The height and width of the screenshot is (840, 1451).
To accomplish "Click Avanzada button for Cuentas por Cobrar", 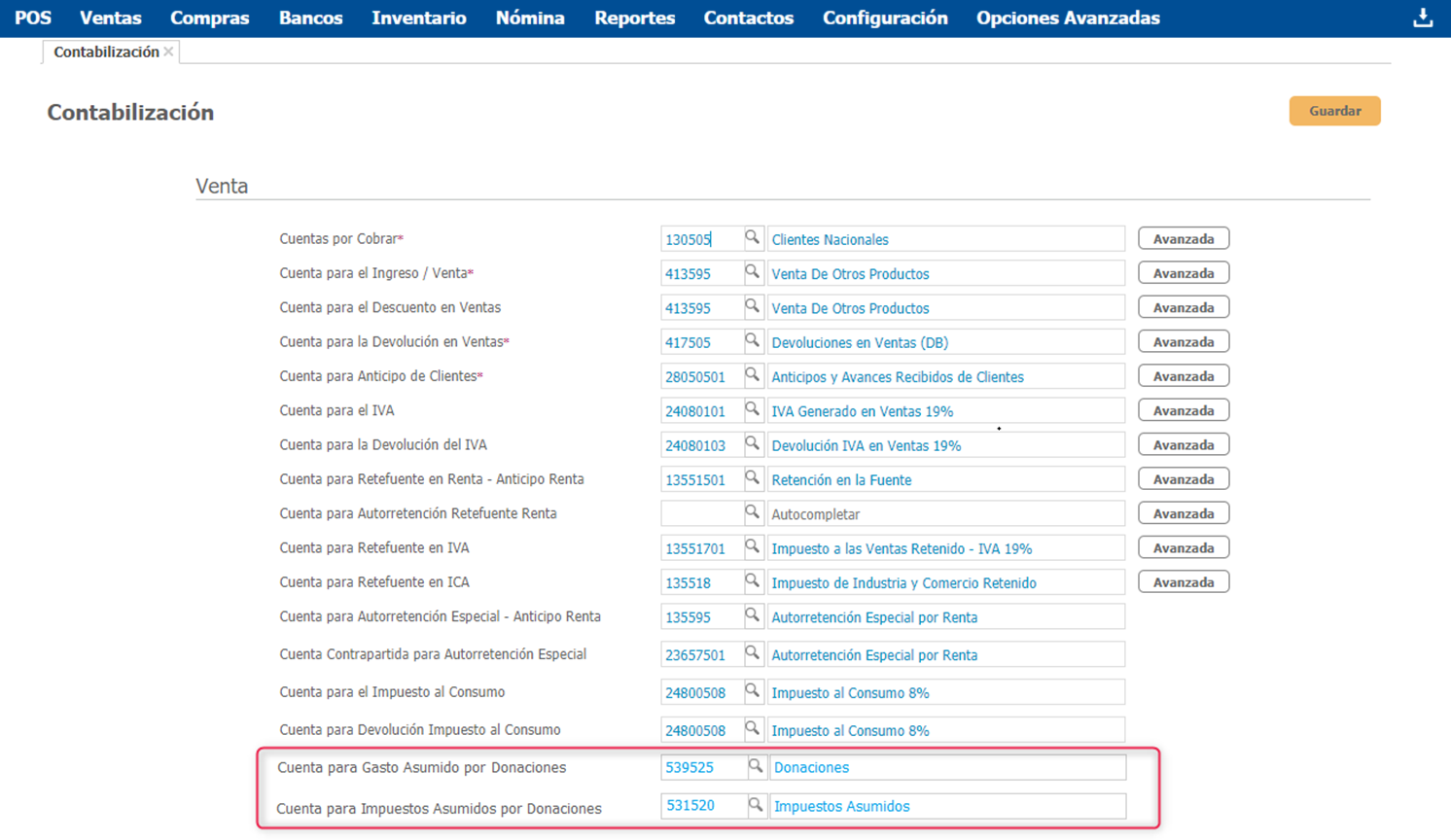I will [x=1183, y=239].
